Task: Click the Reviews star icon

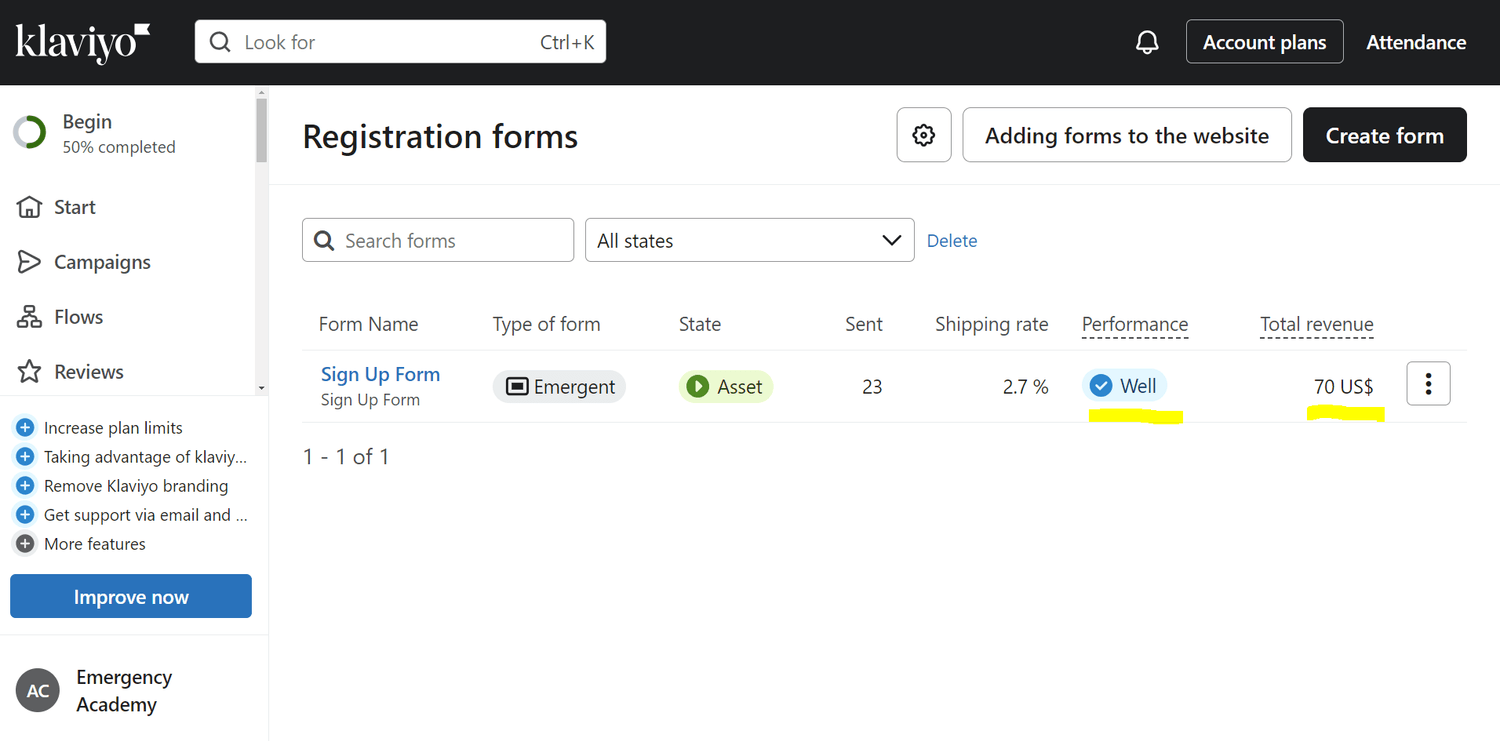Action: (x=30, y=372)
